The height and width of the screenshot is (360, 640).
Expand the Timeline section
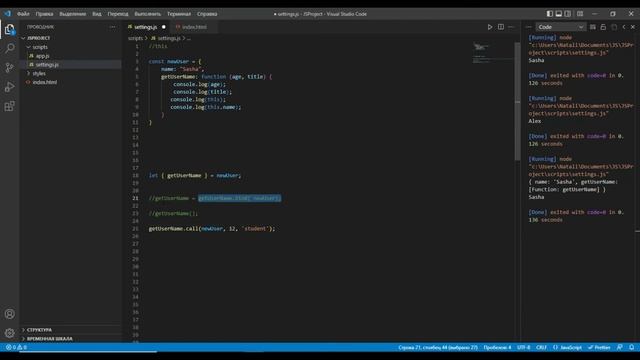49,338
